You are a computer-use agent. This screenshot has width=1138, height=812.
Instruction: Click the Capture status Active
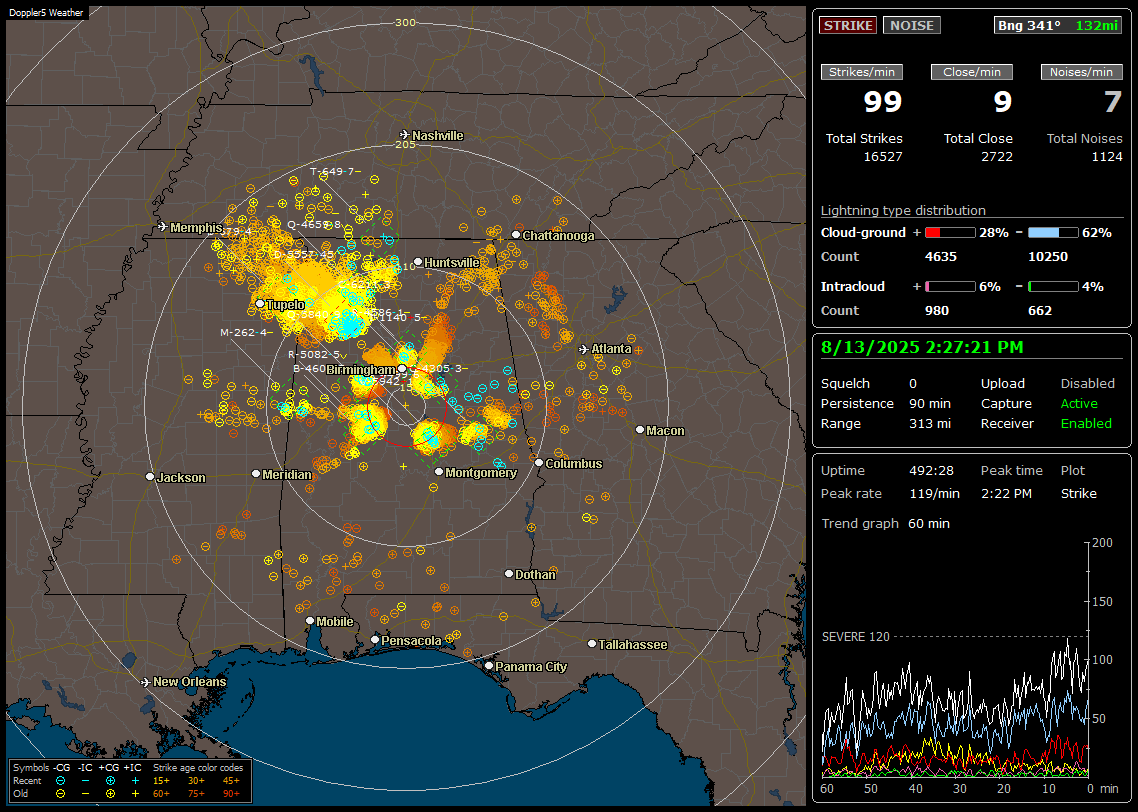tap(1078, 403)
